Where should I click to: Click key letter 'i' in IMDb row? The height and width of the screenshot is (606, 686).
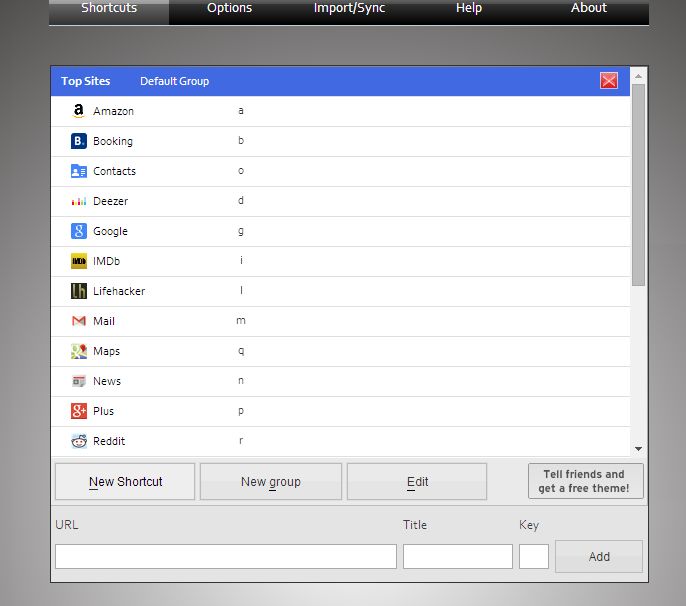click(x=241, y=260)
